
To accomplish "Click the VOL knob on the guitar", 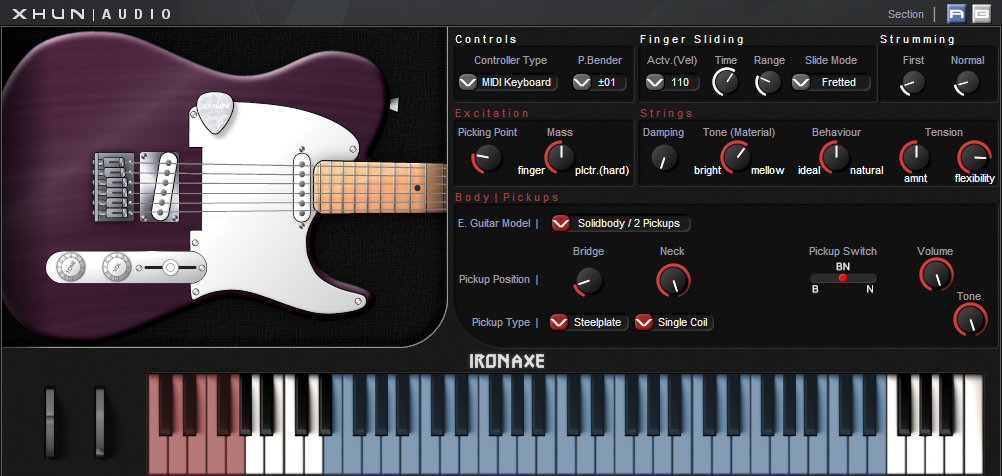I will point(116,267).
